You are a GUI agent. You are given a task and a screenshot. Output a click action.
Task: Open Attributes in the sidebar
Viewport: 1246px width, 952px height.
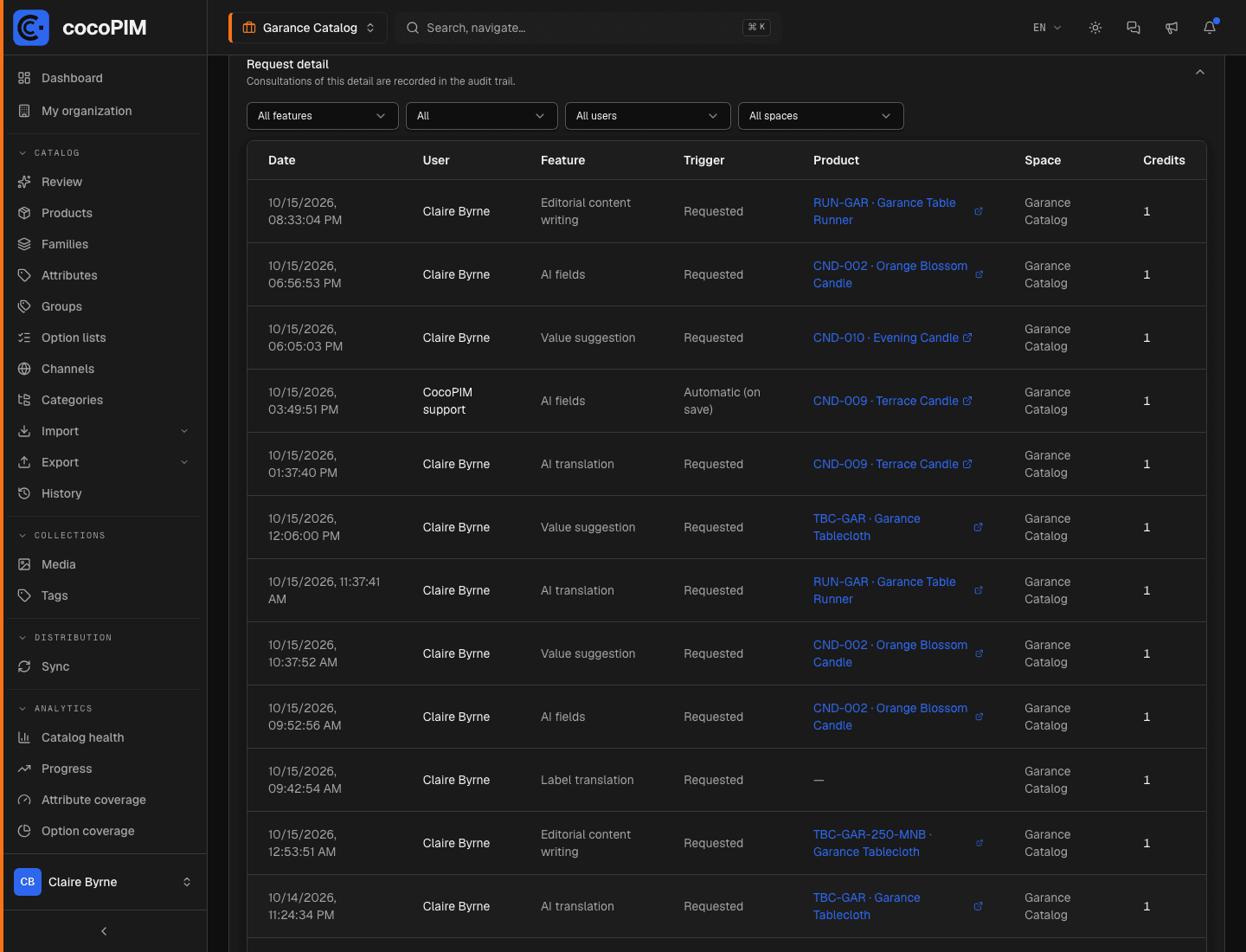[x=104, y=275]
